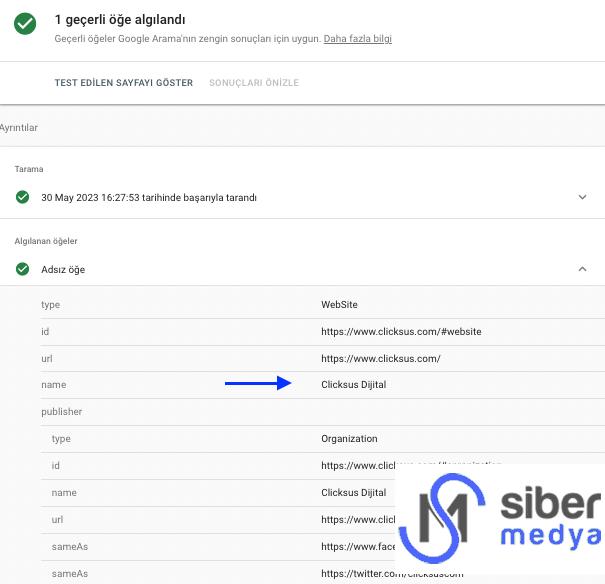605x584 pixels.
Task: Collapse the 'Adsız öğe' section chevron
Action: pyautogui.click(x=582, y=269)
